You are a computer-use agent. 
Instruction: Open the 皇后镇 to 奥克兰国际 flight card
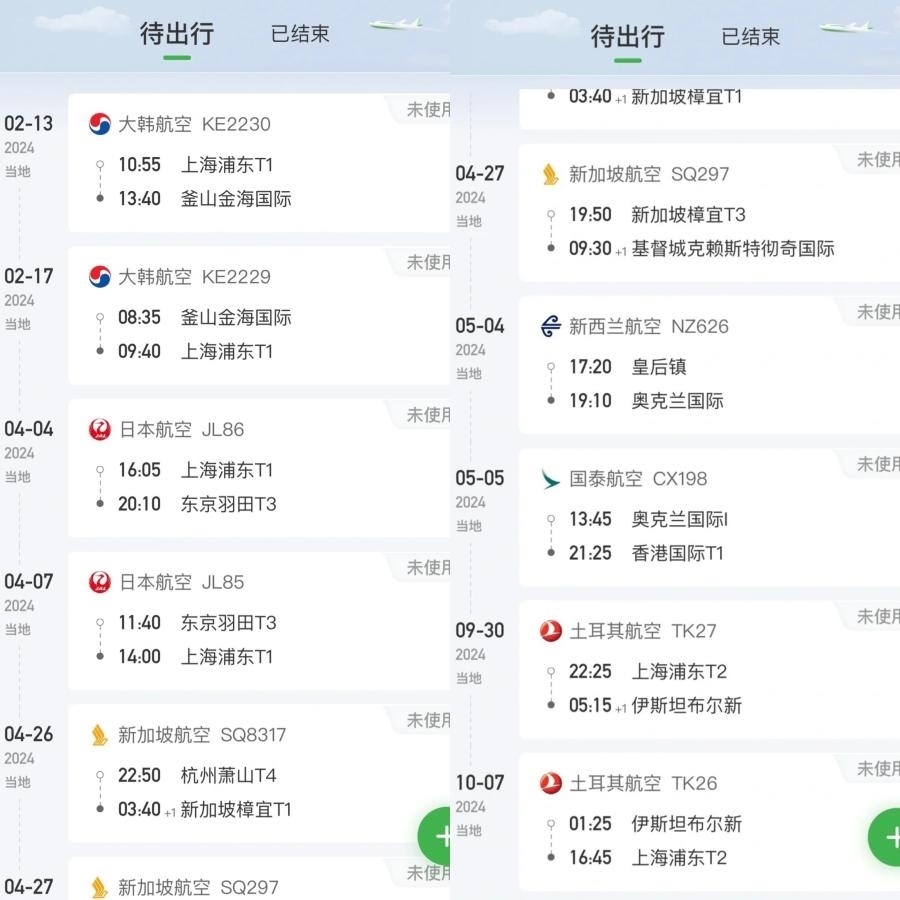[x=700, y=384]
